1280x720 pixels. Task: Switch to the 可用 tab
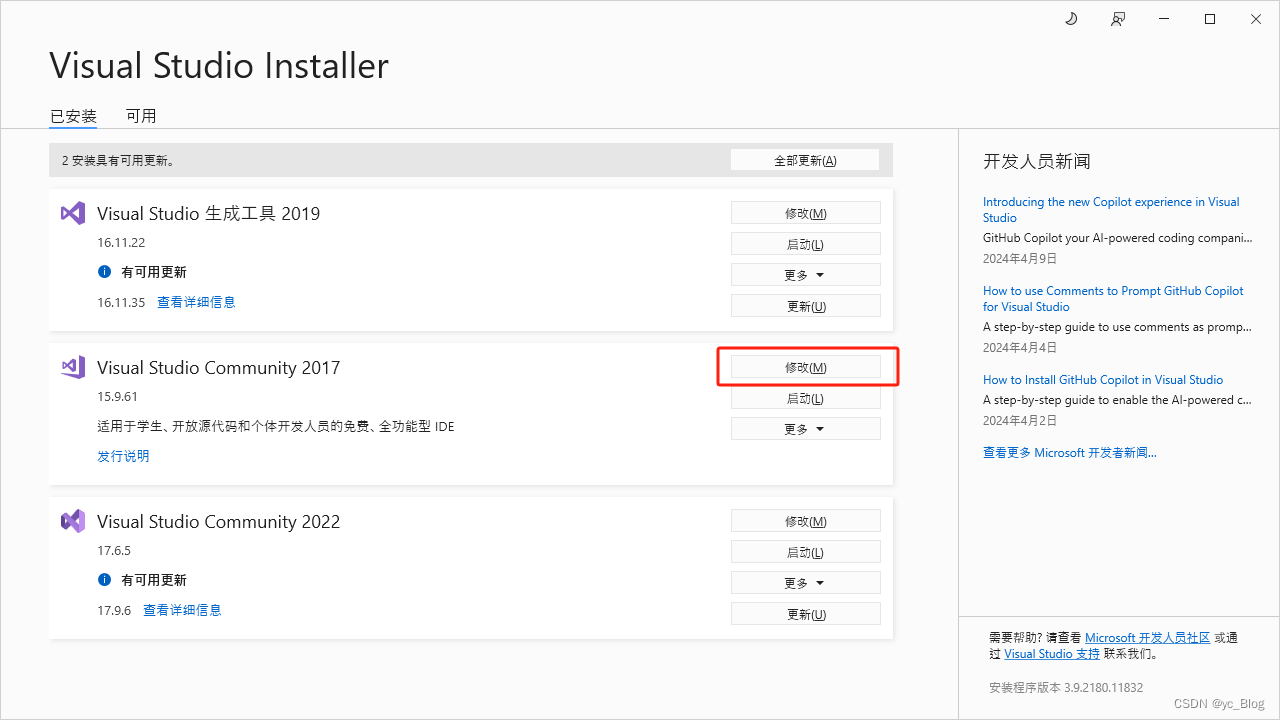(x=141, y=116)
